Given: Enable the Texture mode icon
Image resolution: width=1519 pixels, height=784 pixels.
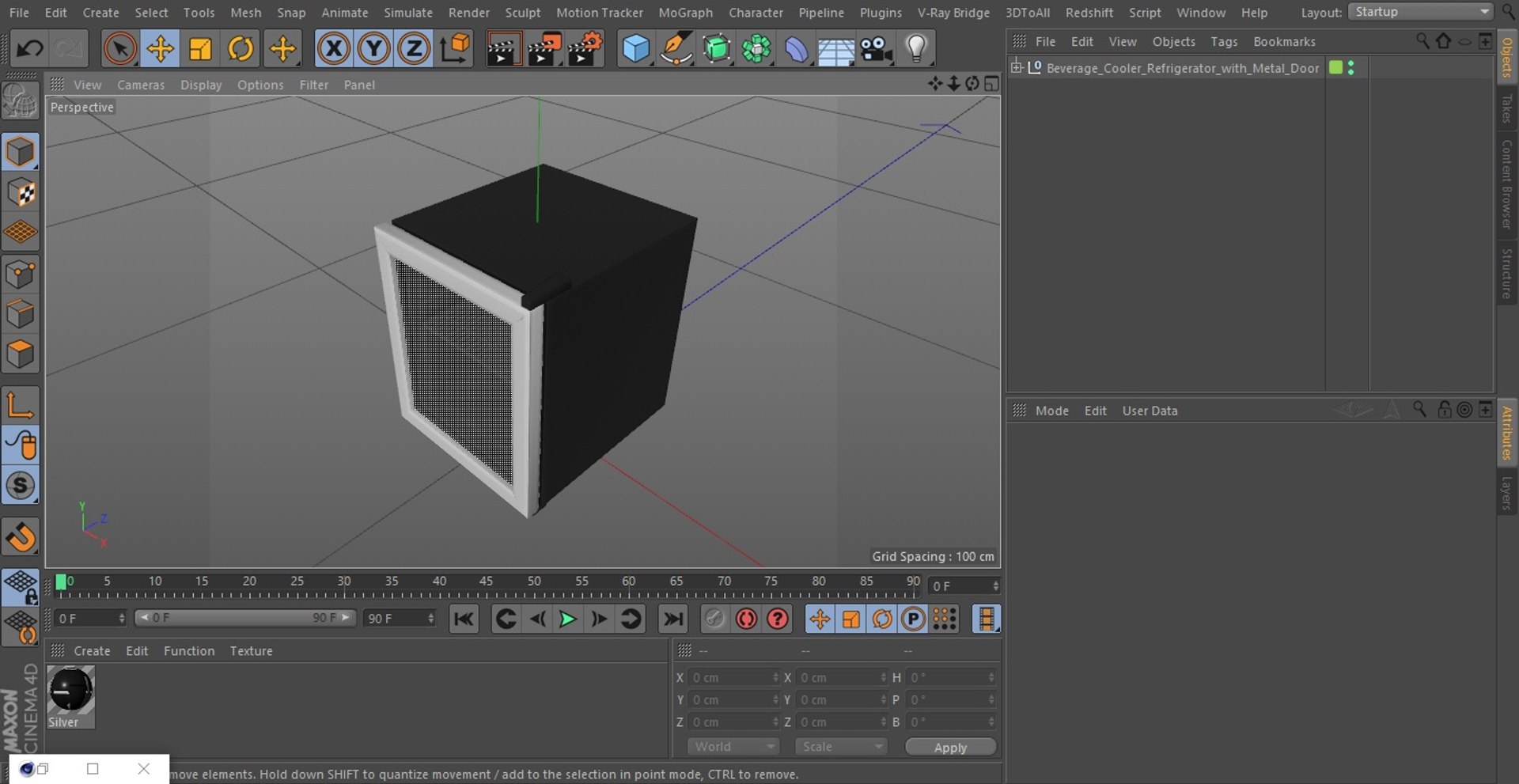Looking at the screenshot, I should (21, 192).
